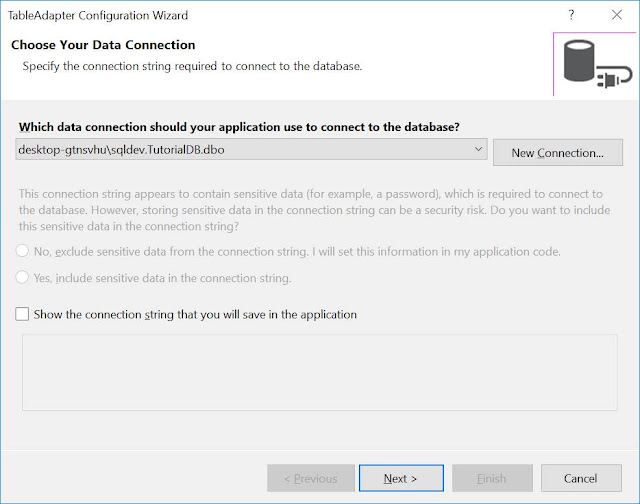The height and width of the screenshot is (504, 640).
Task: Open the New Connection dialog
Action: point(558,153)
